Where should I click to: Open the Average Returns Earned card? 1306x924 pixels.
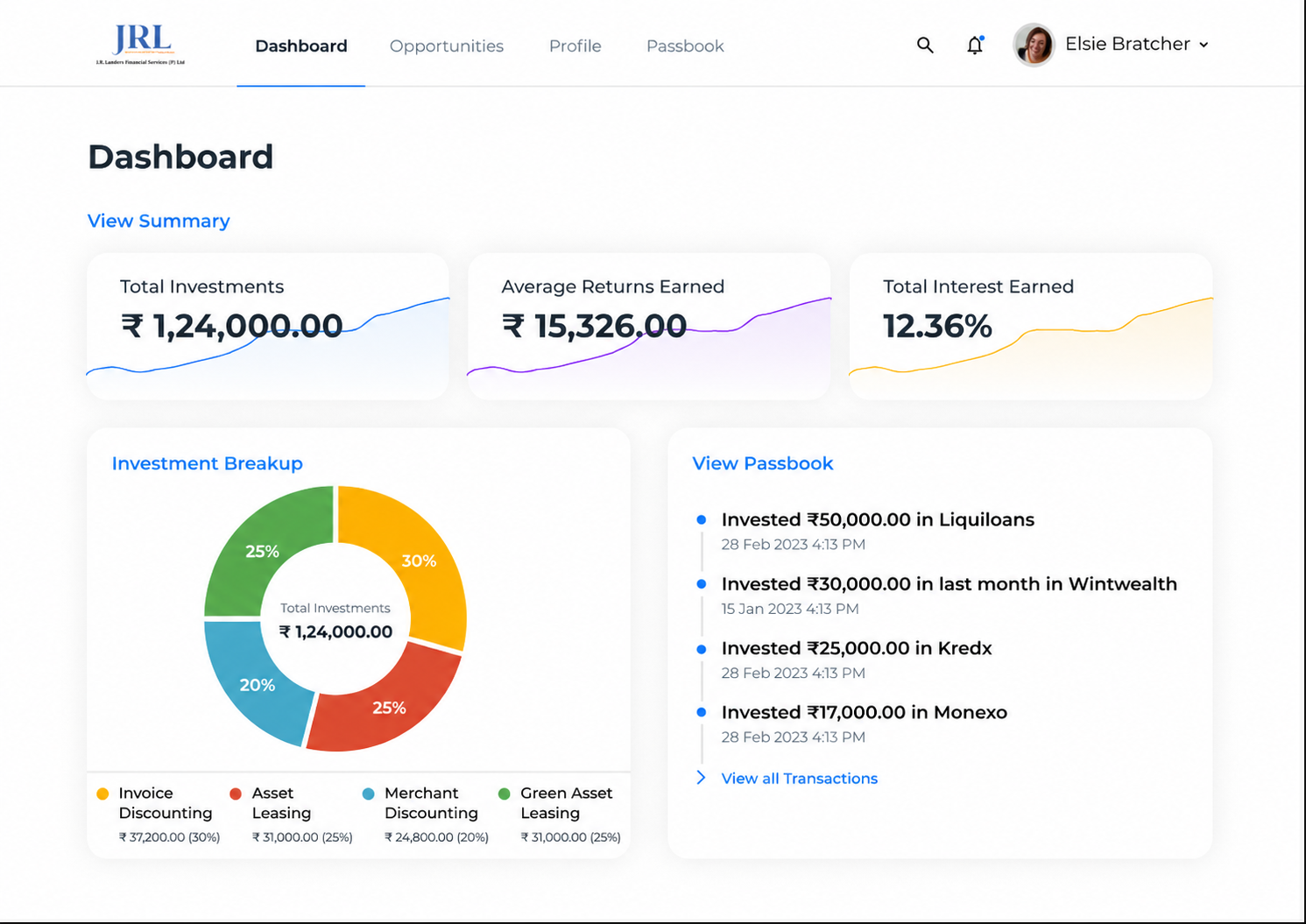point(649,327)
